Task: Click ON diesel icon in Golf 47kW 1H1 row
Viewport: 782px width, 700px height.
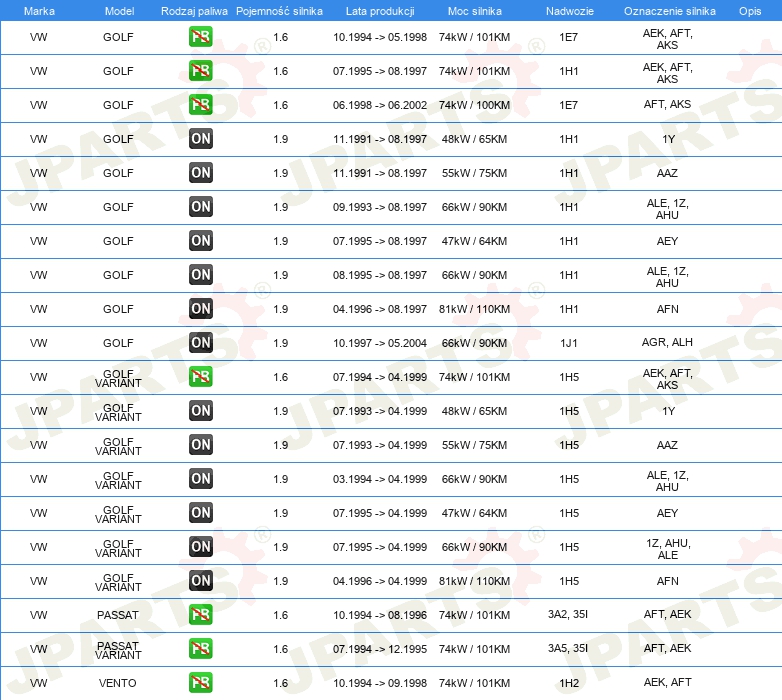Action: [200, 241]
